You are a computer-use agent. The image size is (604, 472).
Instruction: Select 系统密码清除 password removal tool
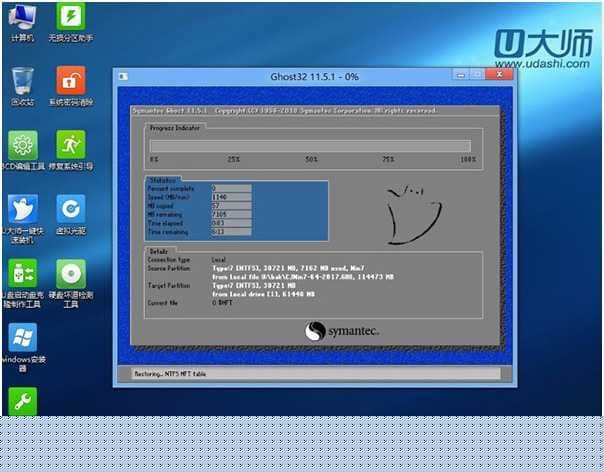(x=70, y=81)
